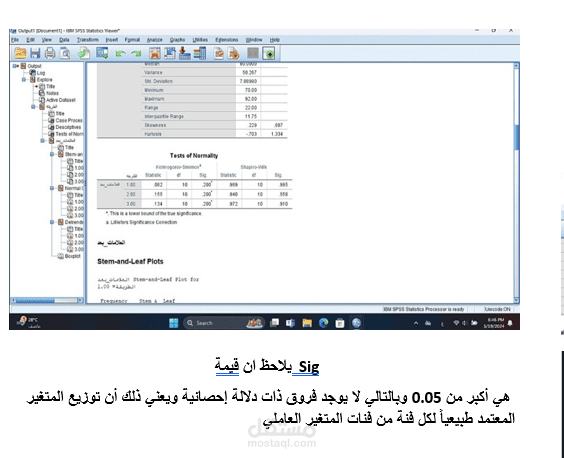Open the Insert menu
The height and width of the screenshot is (458, 564).
point(112,40)
